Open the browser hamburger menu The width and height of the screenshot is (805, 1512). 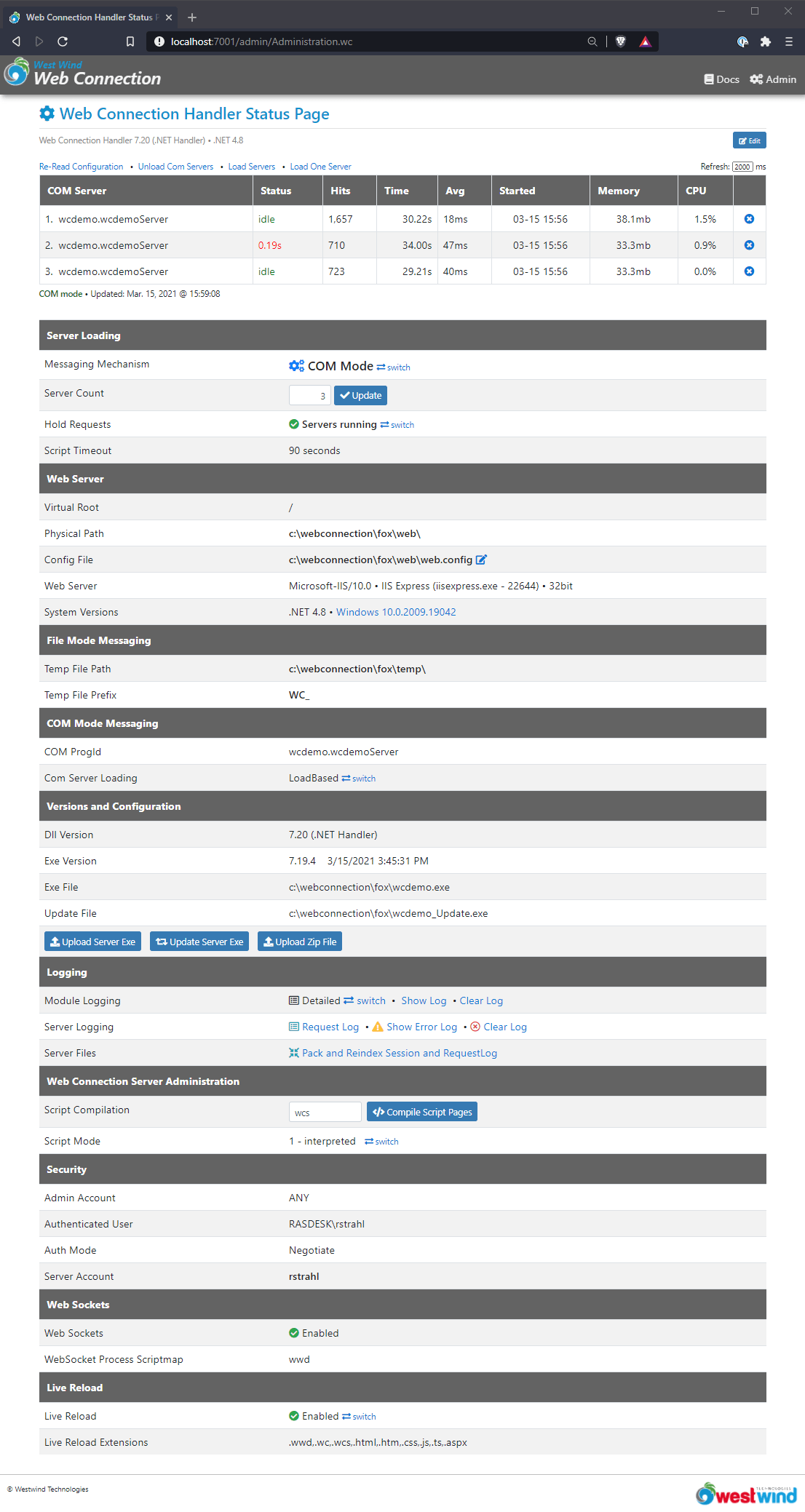coord(789,41)
